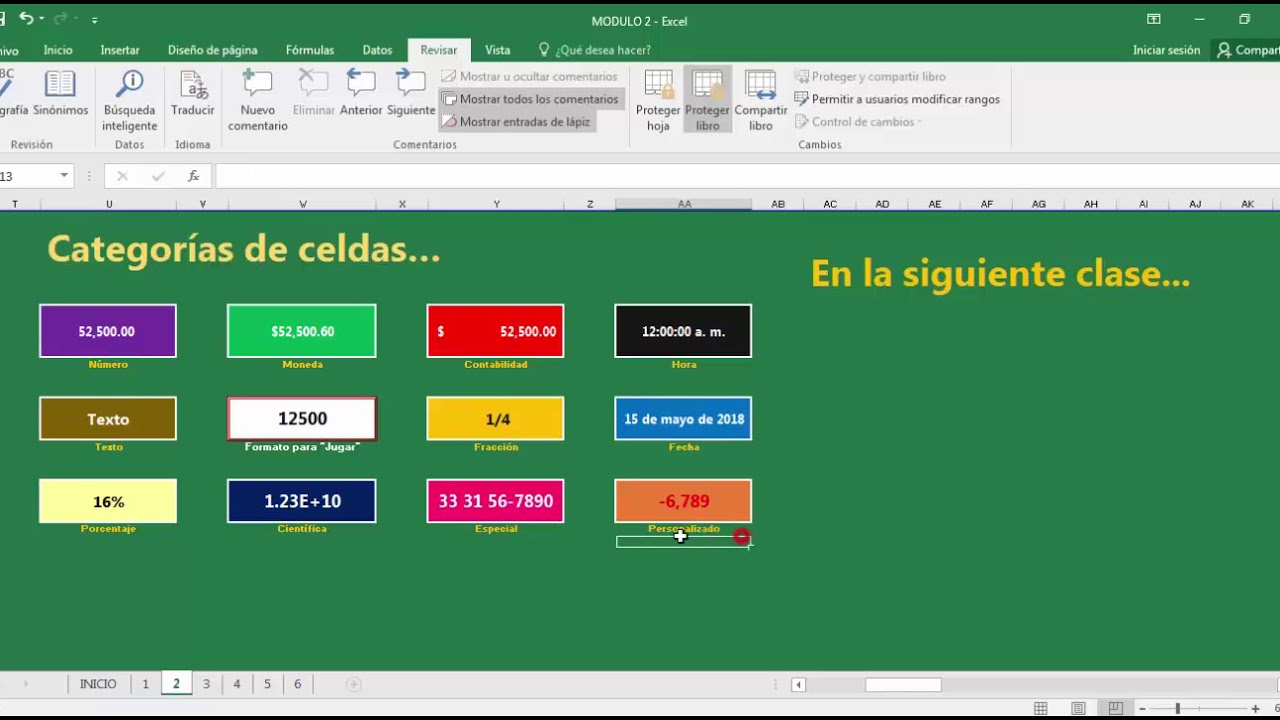Select the orange -6,789 Personalizado cell

pos(683,501)
